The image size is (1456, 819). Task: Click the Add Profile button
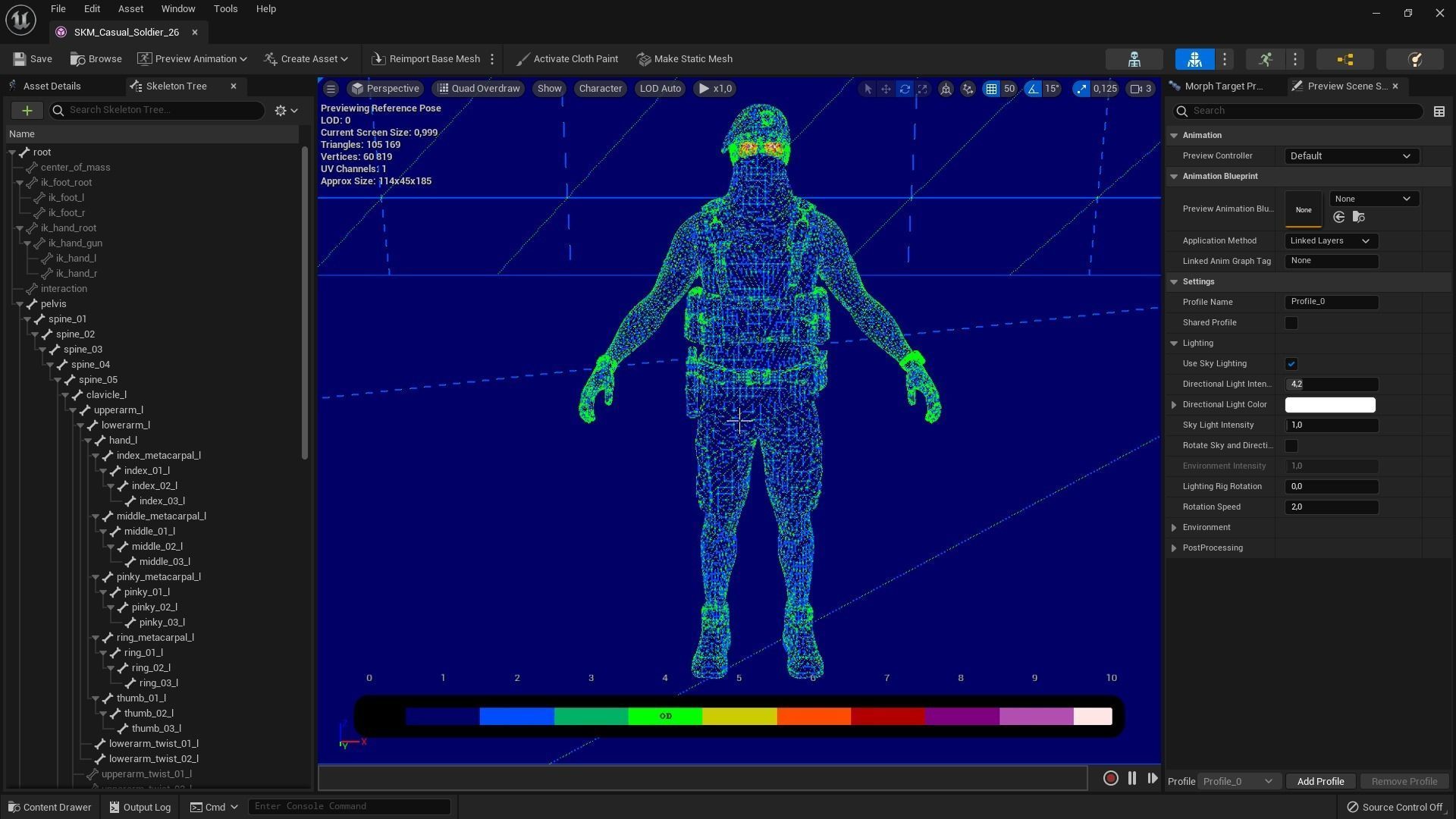[1319, 781]
